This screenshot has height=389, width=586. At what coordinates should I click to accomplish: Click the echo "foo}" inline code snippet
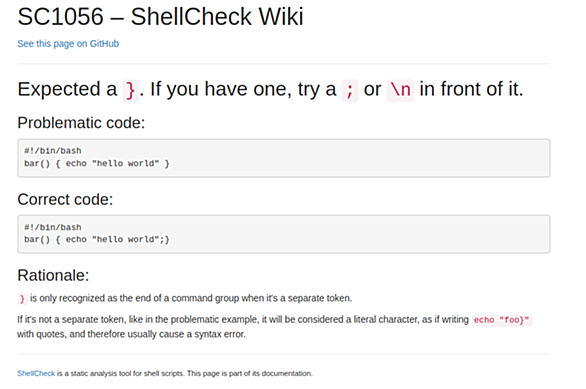tap(502, 320)
